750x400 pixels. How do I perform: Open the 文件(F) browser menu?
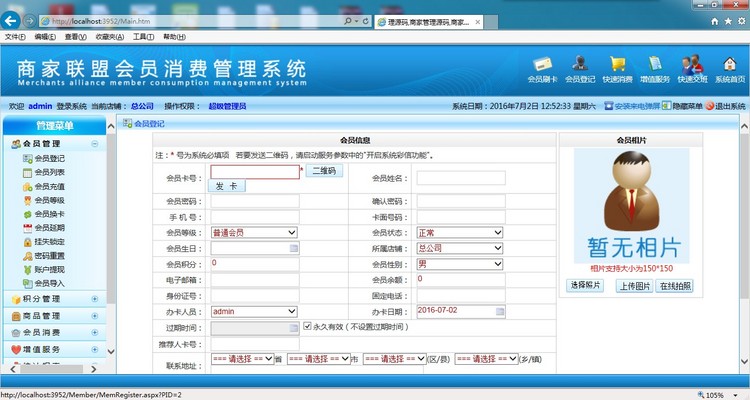(15, 37)
